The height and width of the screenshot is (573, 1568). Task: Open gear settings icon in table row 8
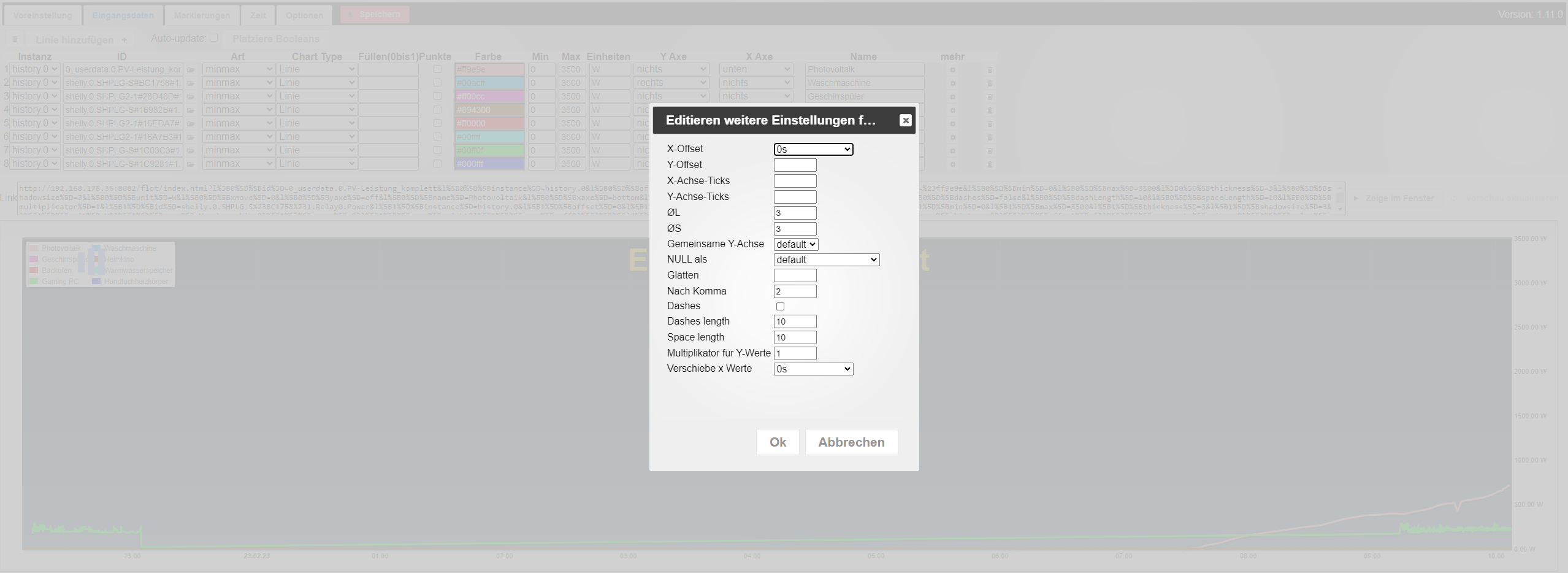click(952, 164)
